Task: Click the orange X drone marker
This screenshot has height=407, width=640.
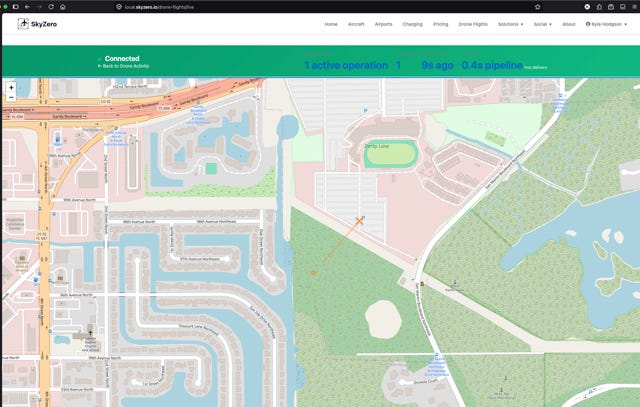Action: coord(359,221)
